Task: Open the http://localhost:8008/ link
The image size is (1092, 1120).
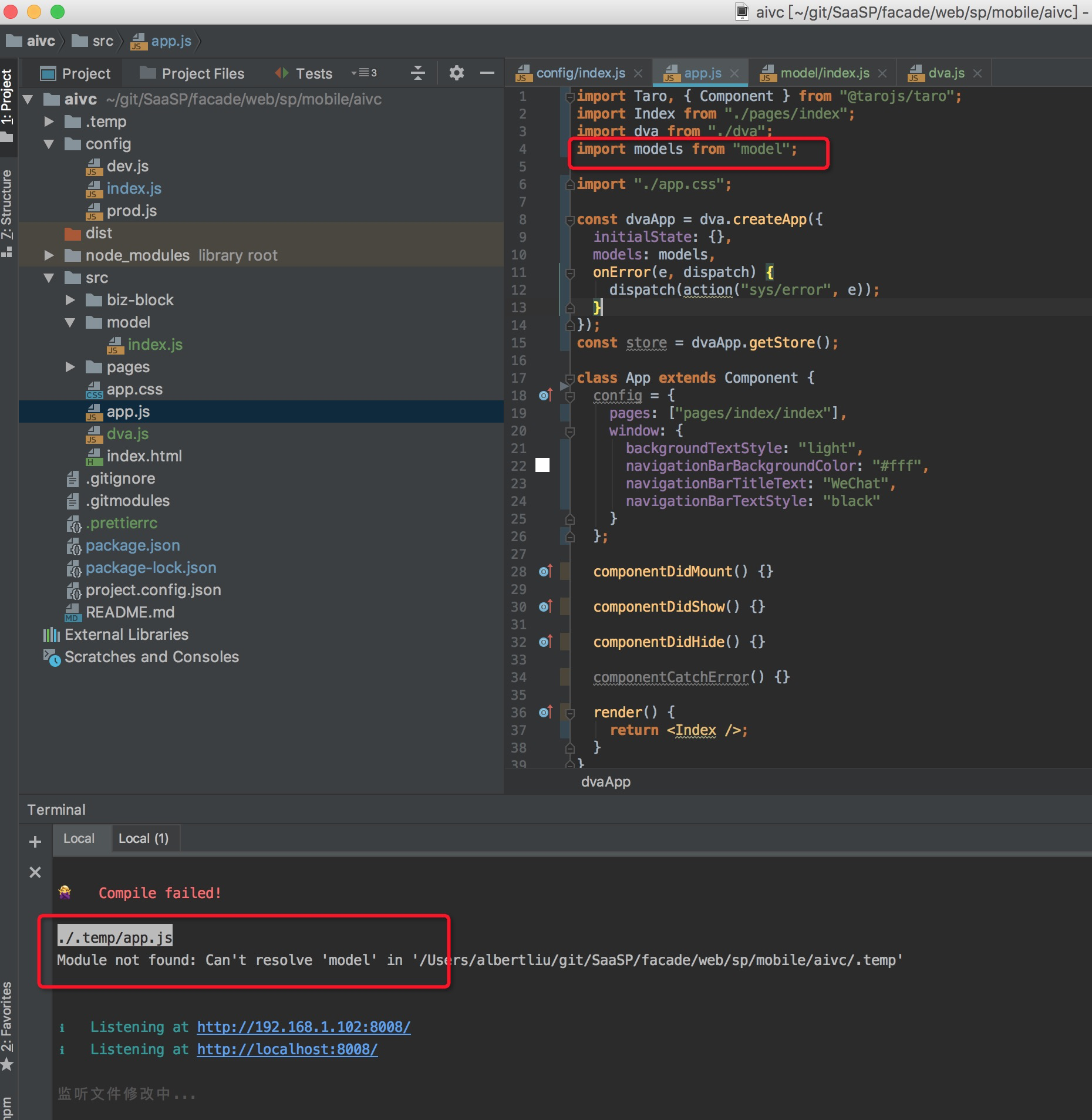Action: tap(287, 1049)
